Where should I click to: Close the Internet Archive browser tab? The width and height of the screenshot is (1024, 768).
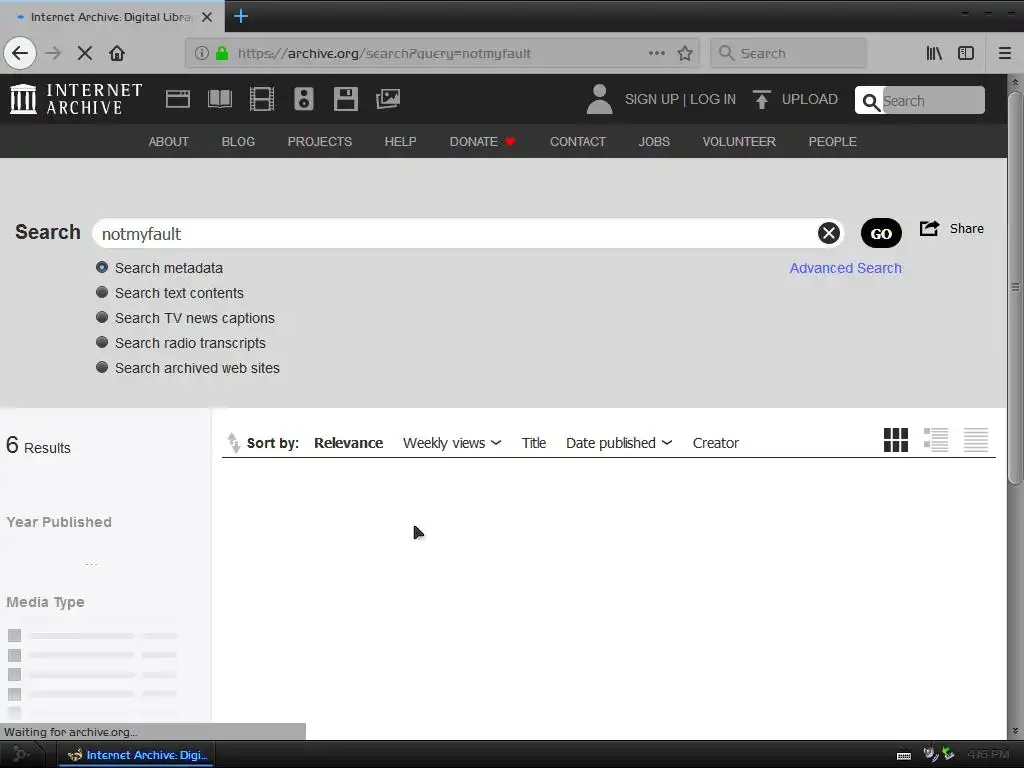pos(207,17)
